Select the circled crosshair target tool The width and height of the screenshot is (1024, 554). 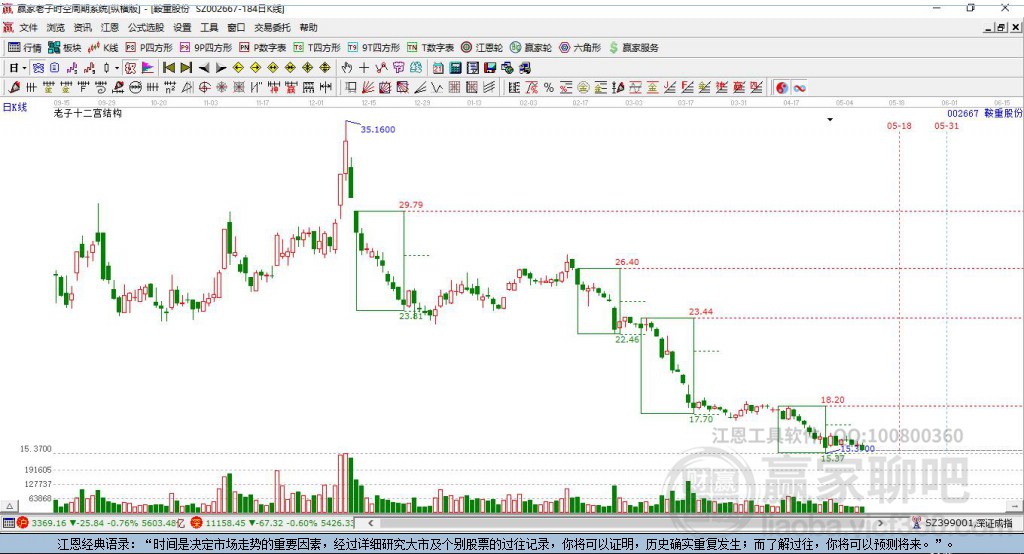click(x=204, y=88)
